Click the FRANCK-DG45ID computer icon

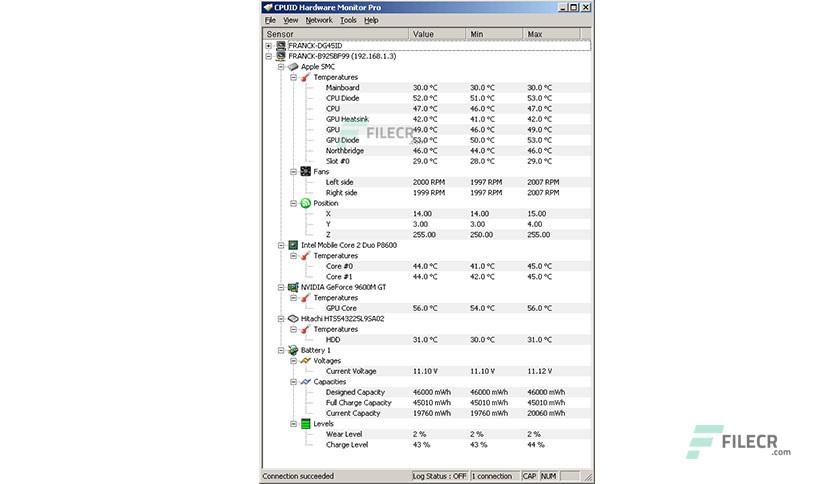click(281, 46)
